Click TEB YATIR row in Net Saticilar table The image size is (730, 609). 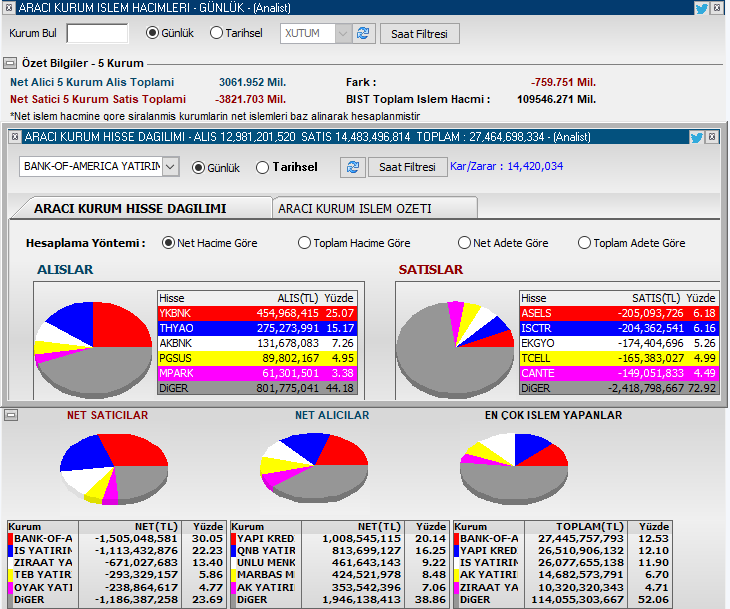click(116, 575)
